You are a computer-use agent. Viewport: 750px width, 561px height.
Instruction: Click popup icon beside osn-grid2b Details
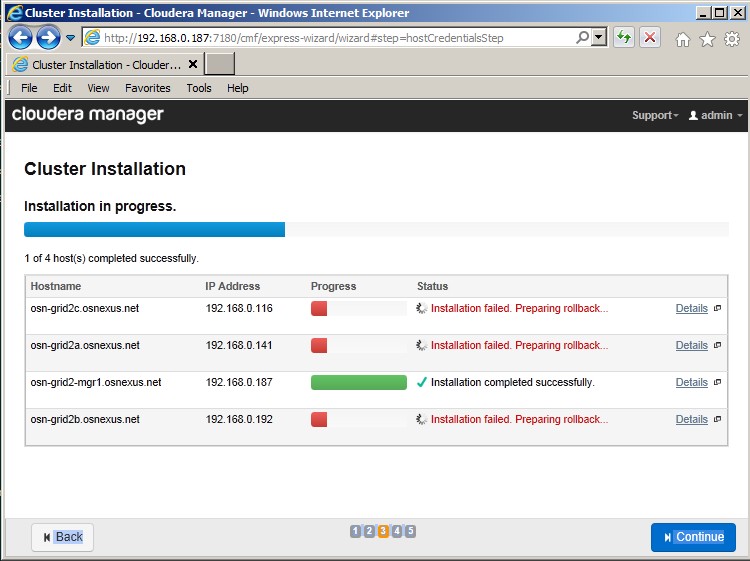click(717, 419)
